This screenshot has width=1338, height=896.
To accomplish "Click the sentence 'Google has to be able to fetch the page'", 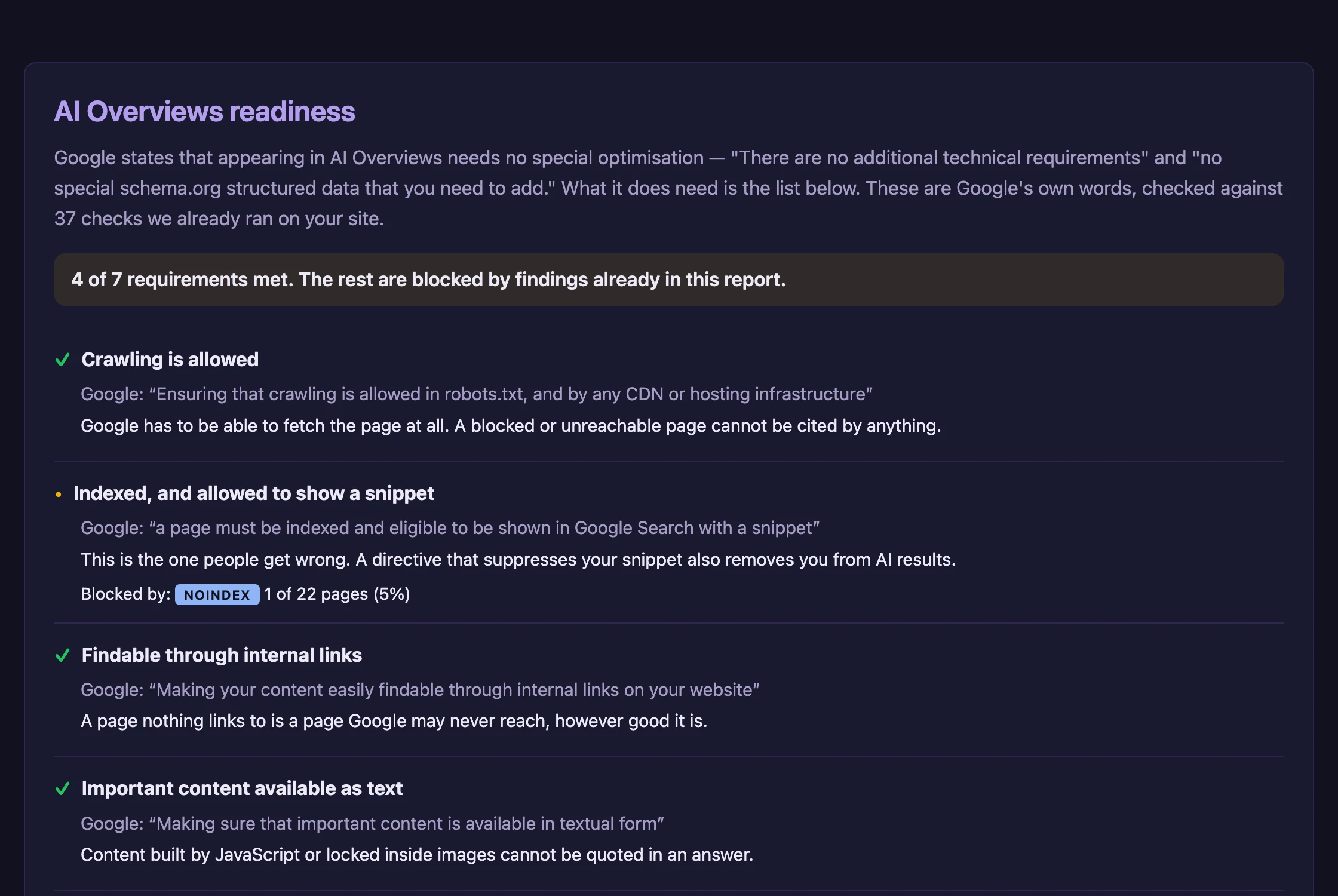I will tap(511, 426).
